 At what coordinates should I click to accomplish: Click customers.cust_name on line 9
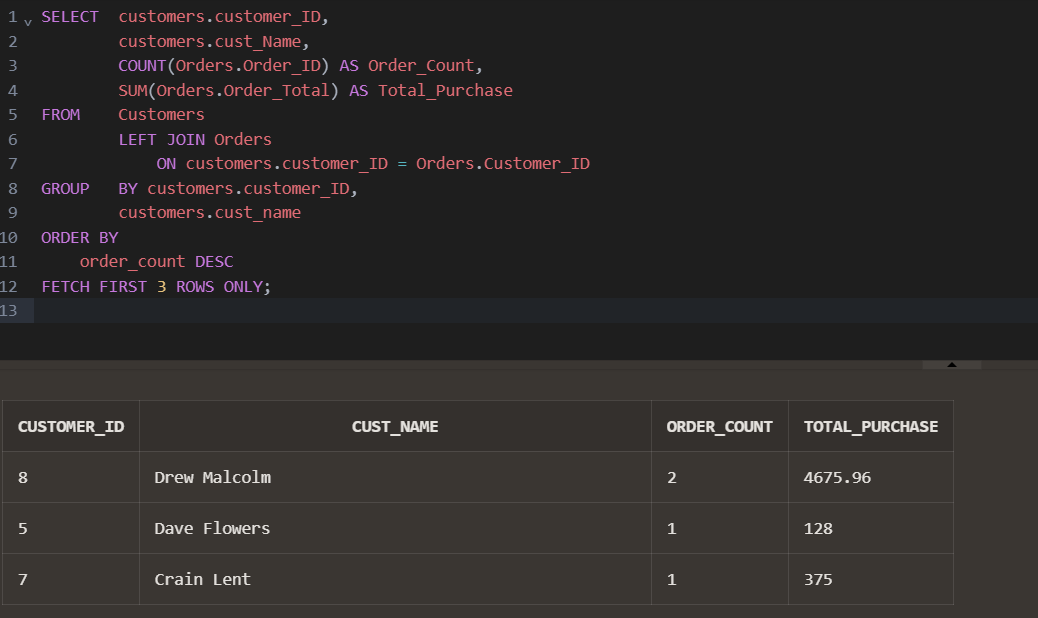209,212
